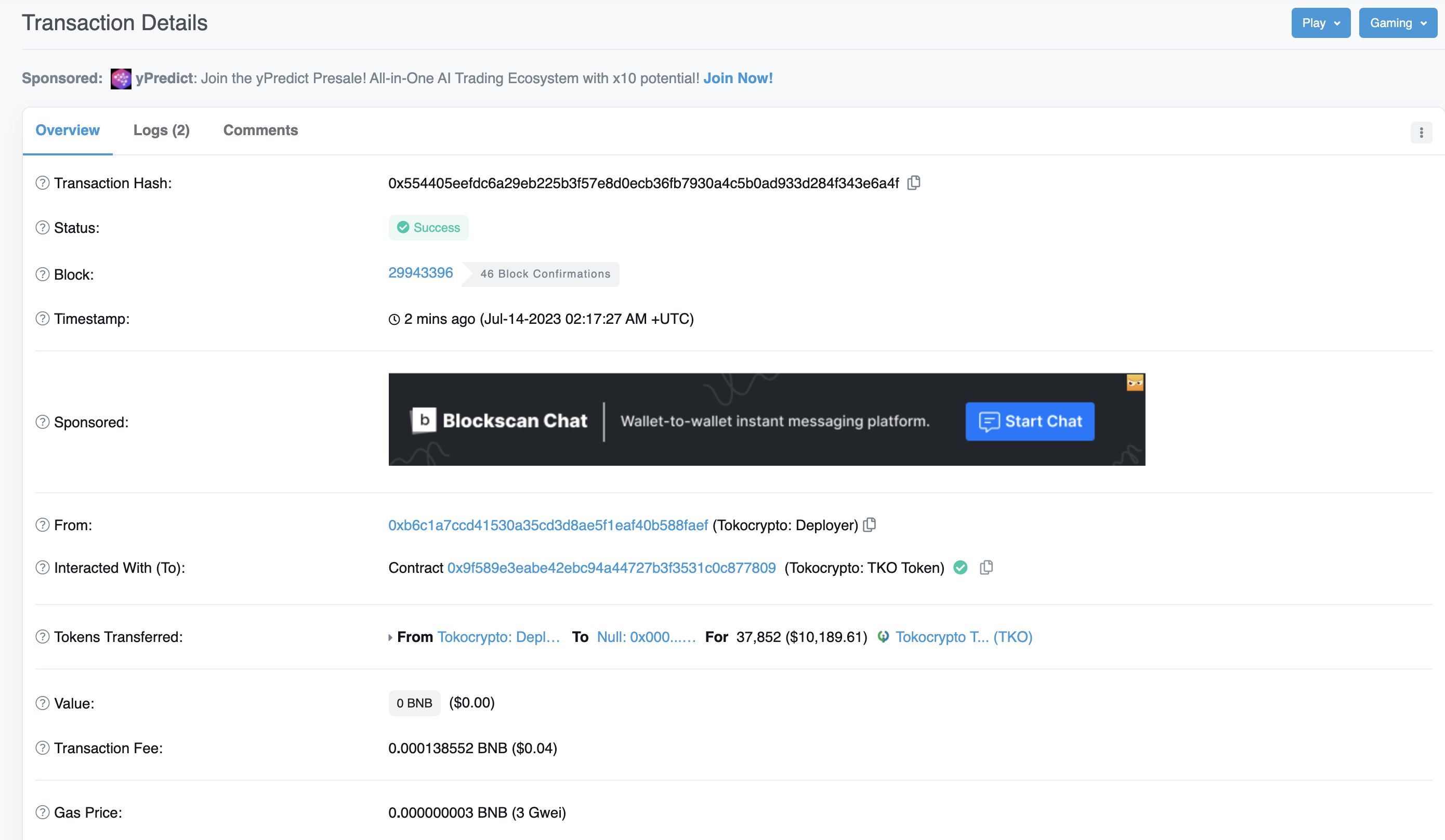
Task: Click help icon next to From
Action: tap(43, 524)
